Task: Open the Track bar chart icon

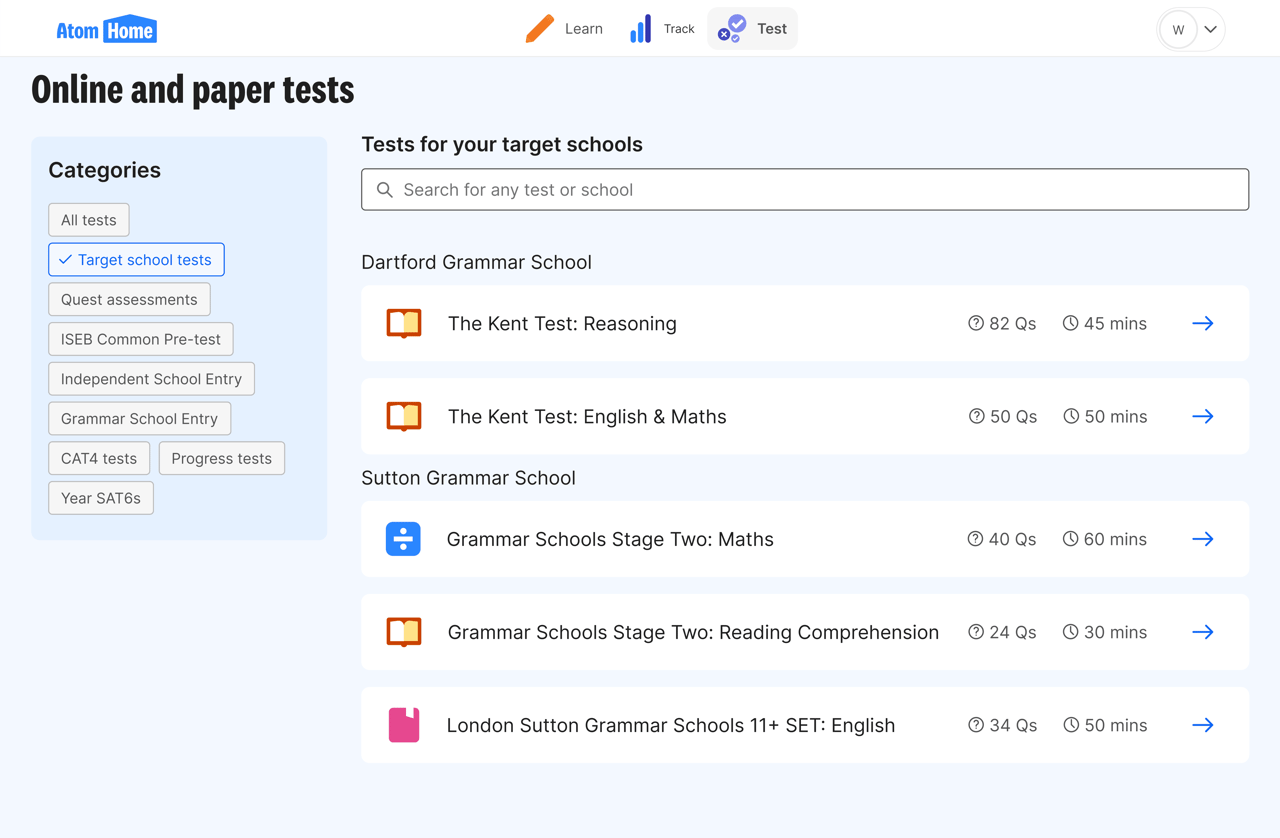Action: point(641,29)
